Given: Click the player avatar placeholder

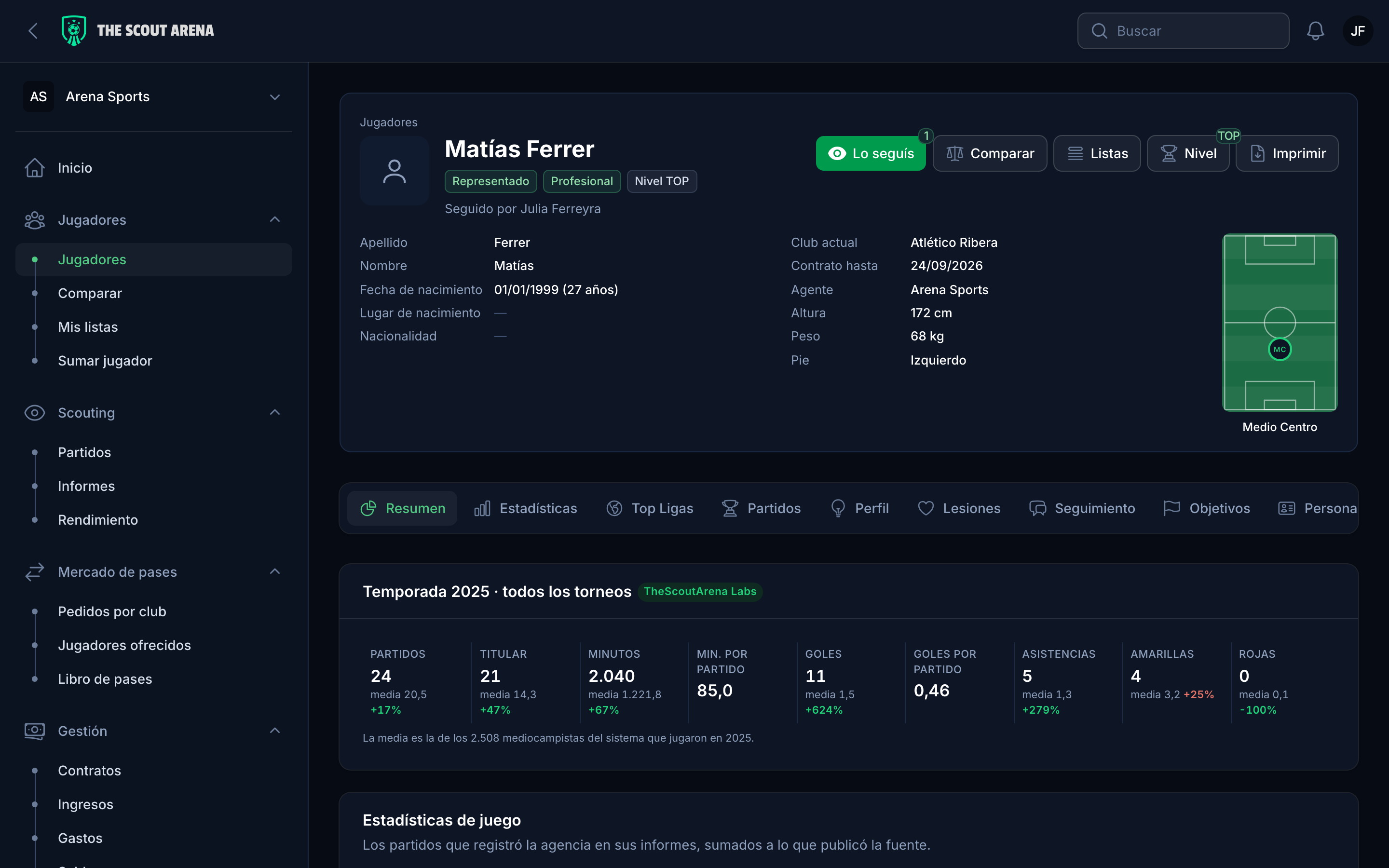Looking at the screenshot, I should (x=395, y=171).
